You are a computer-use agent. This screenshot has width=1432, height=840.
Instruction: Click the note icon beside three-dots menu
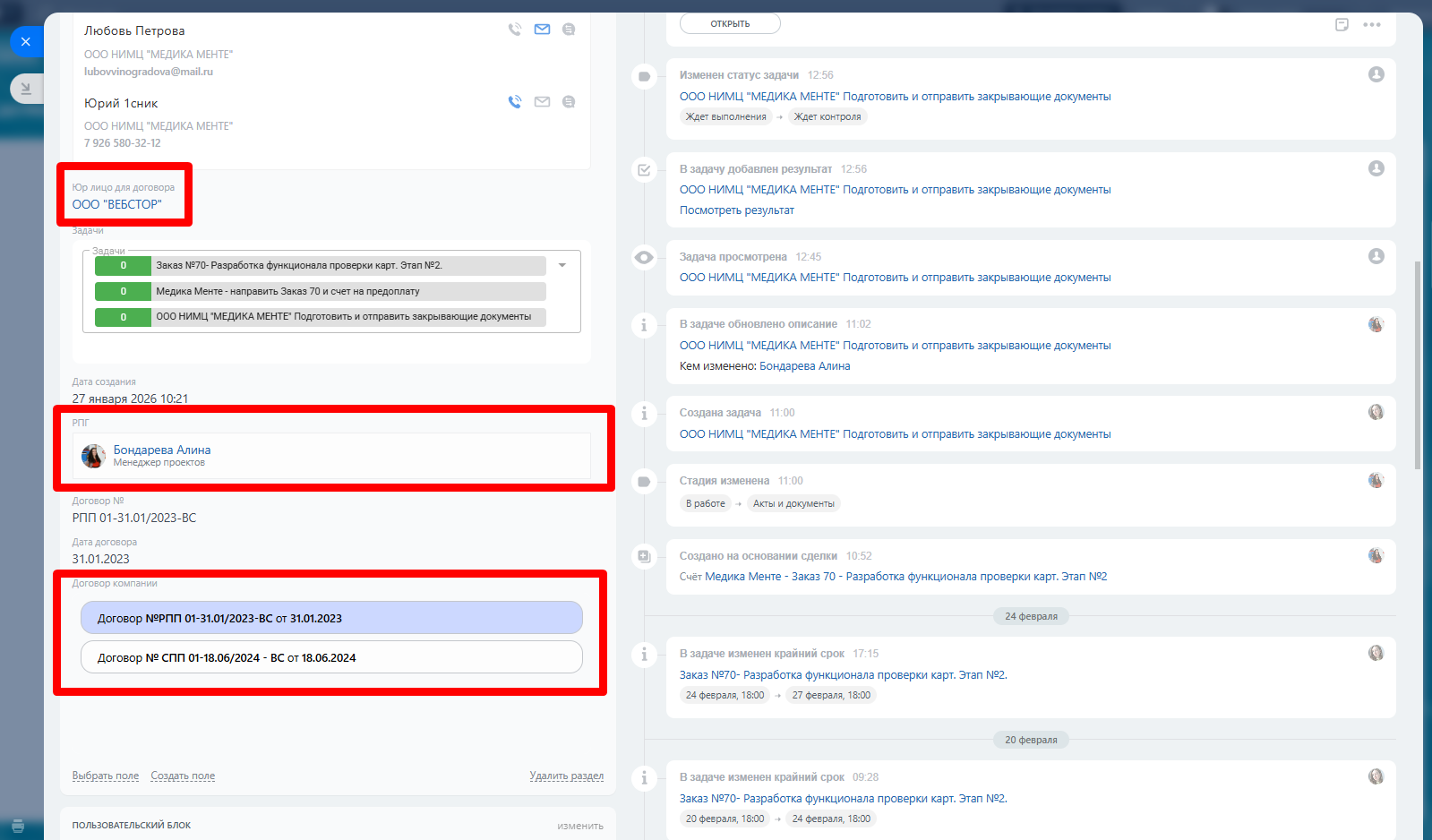coord(1342,25)
